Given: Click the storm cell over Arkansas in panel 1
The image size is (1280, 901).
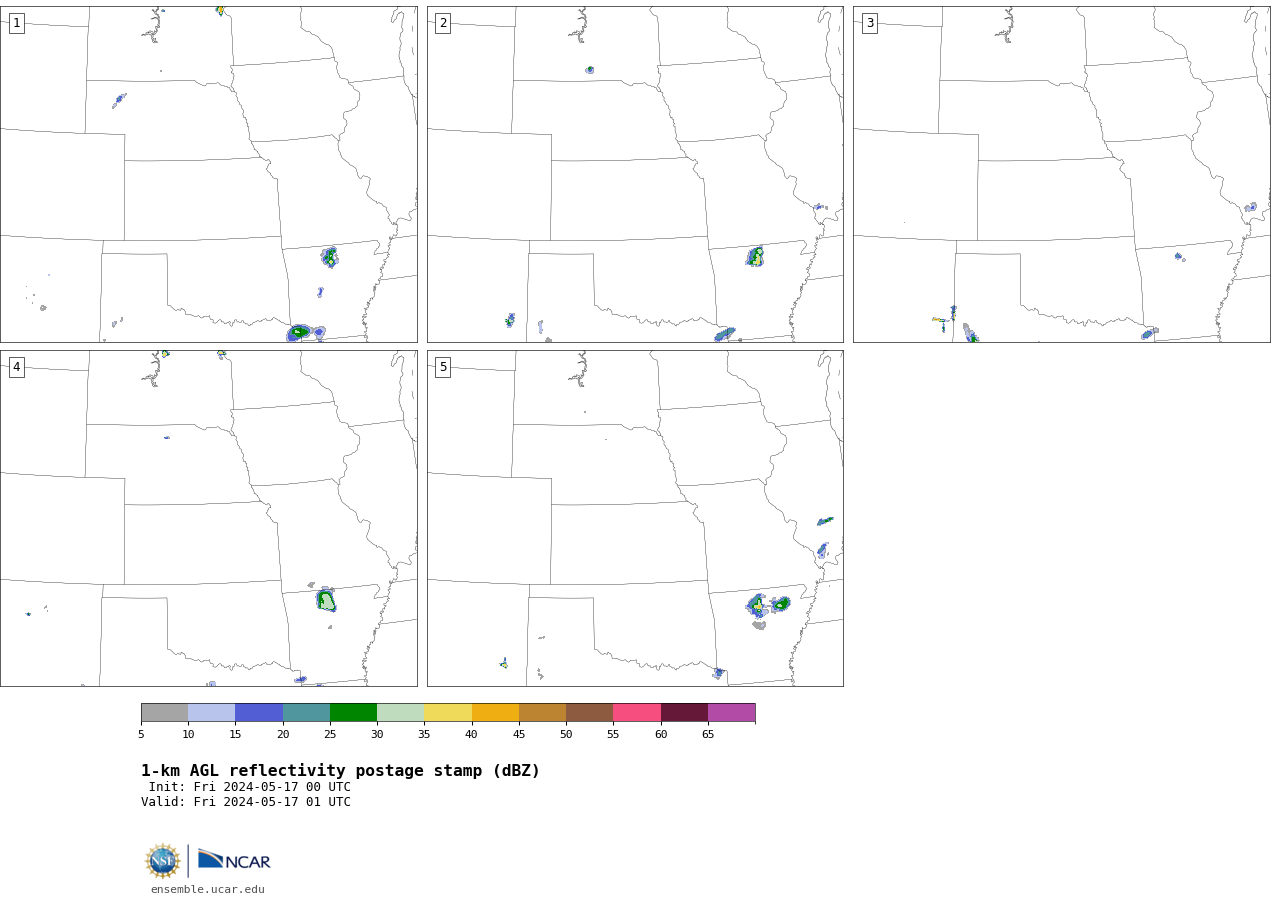Looking at the screenshot, I should coord(329,257).
